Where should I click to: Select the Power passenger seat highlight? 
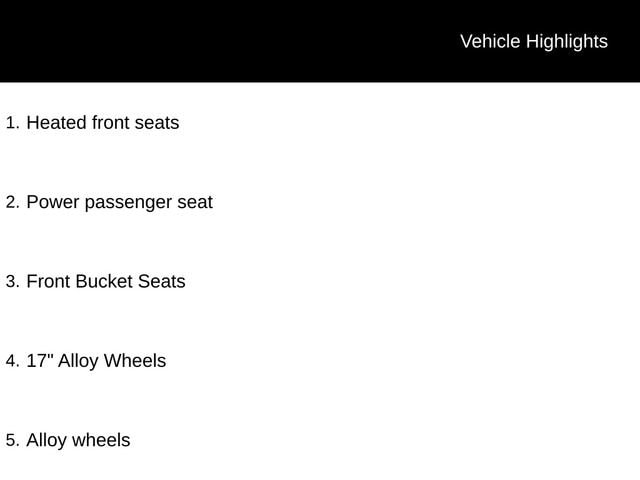[119, 202]
